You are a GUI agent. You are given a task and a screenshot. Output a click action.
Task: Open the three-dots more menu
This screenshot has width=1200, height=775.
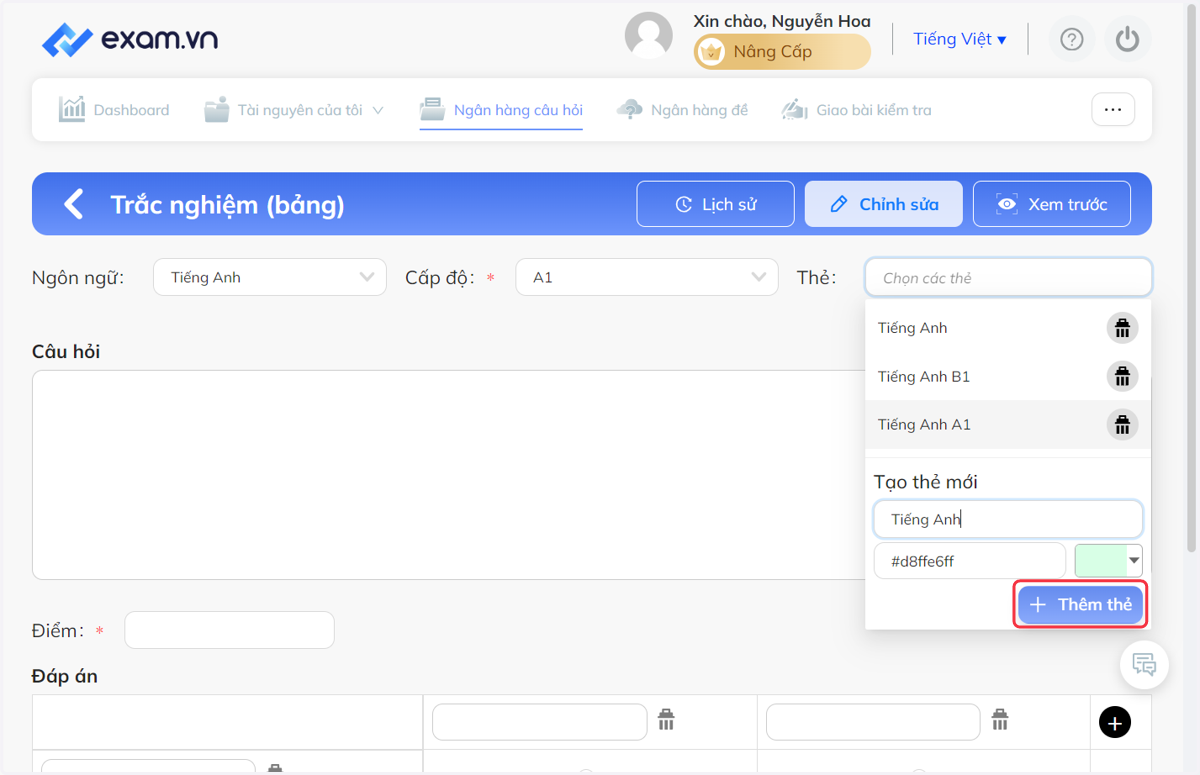[x=1113, y=110]
